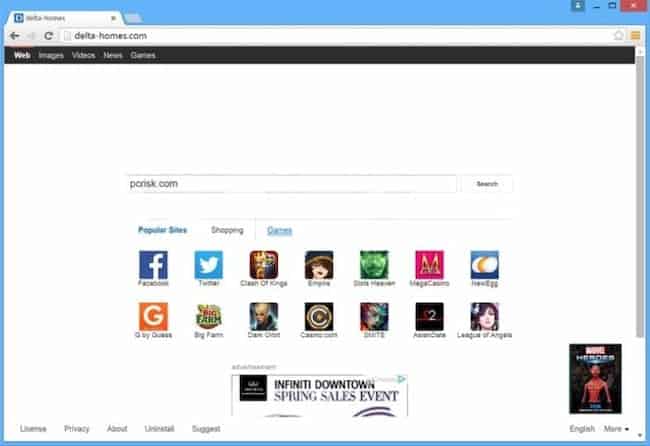The width and height of the screenshot is (650, 446).
Task: Open the SMITE game icon
Action: (374, 317)
